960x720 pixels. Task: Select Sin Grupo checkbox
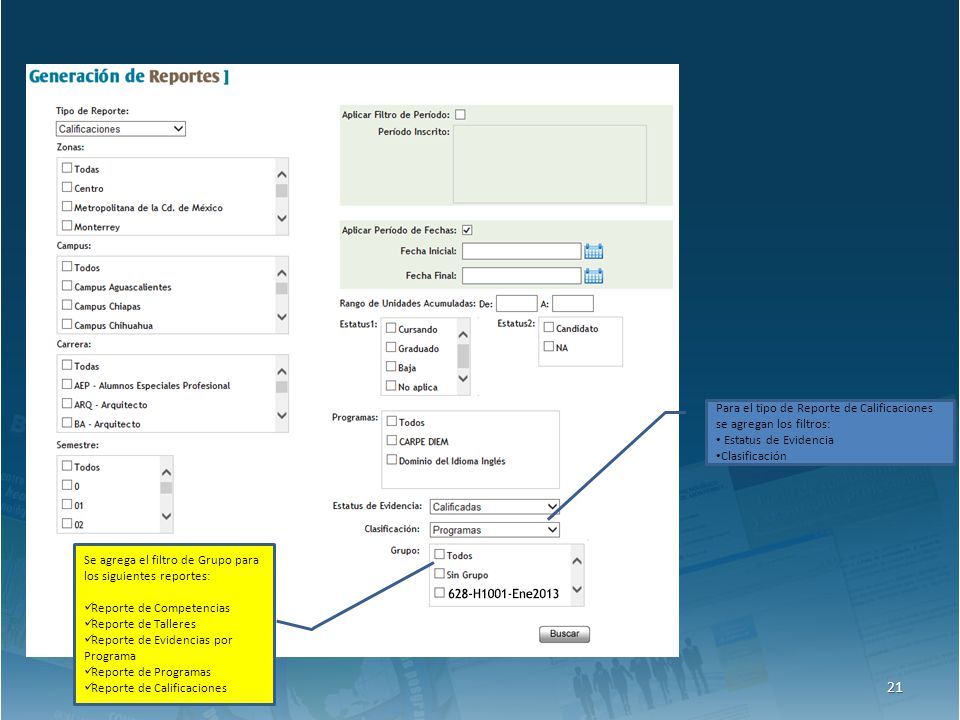(439, 574)
